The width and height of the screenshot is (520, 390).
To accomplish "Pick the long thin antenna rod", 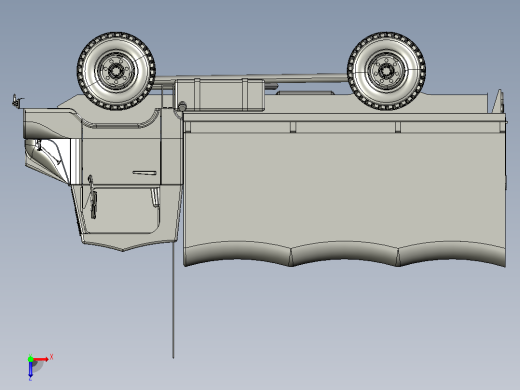I will tap(173, 300).
